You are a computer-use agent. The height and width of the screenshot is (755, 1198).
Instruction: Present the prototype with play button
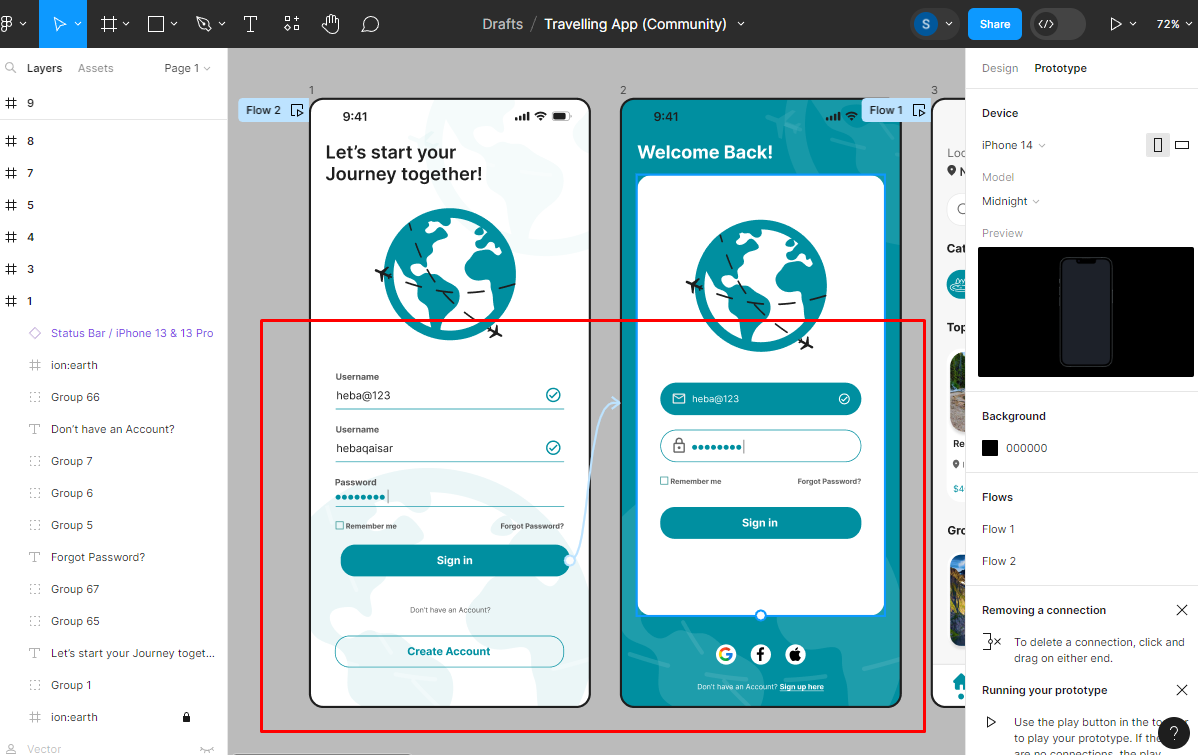[x=1115, y=24]
